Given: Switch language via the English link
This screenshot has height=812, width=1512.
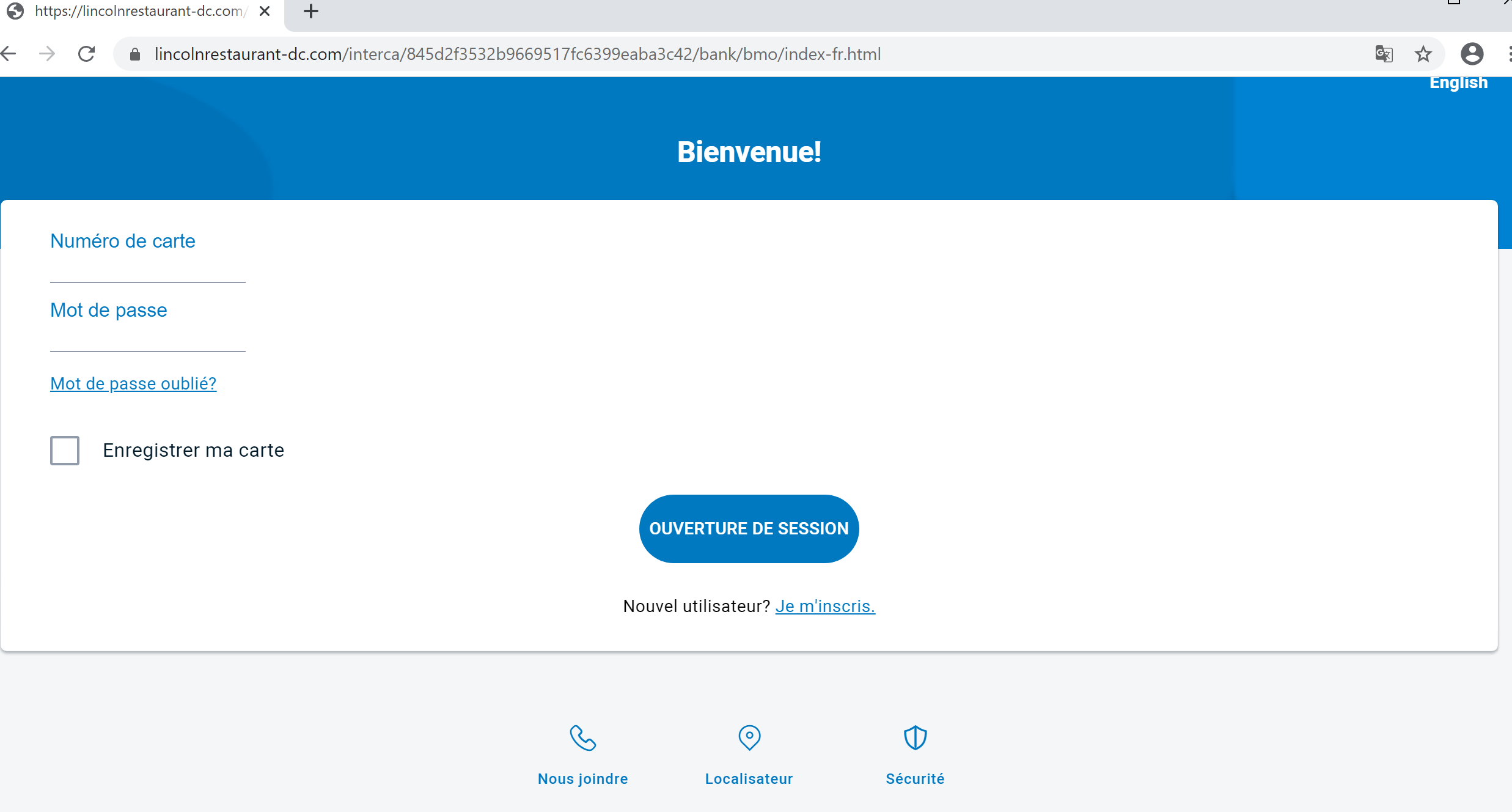Looking at the screenshot, I should (x=1458, y=83).
